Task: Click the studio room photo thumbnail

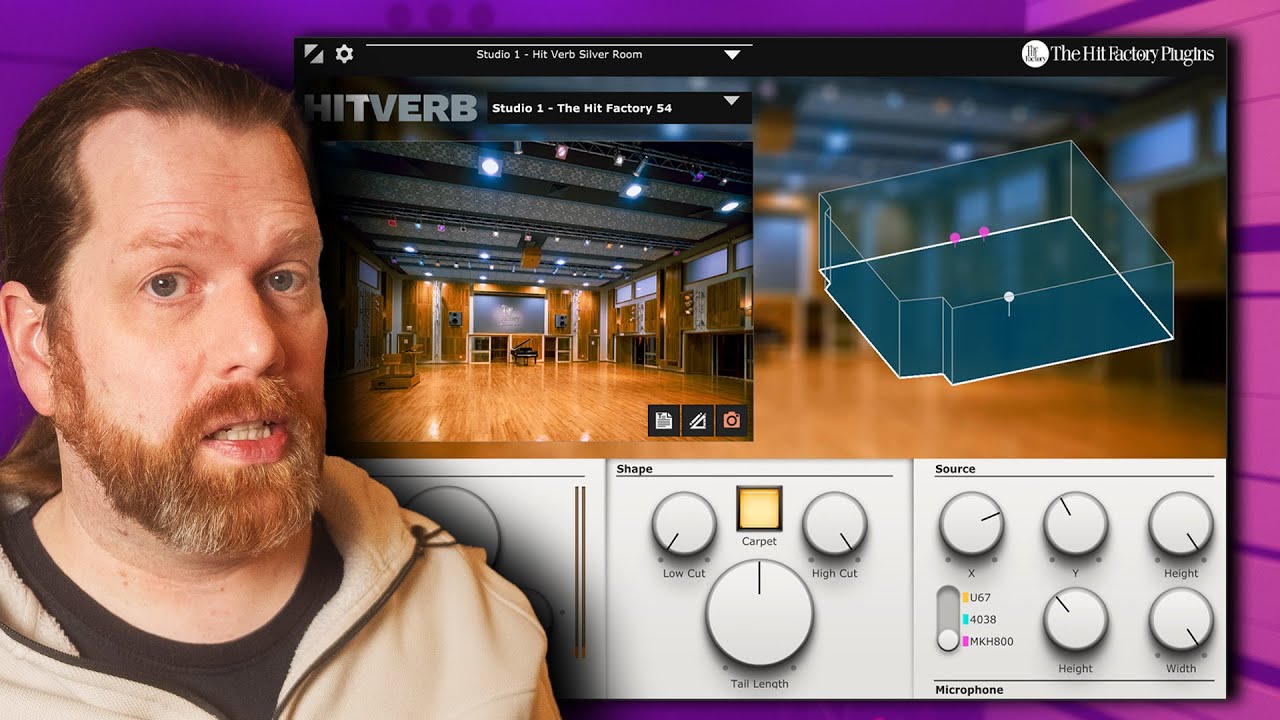Action: [x=537, y=291]
